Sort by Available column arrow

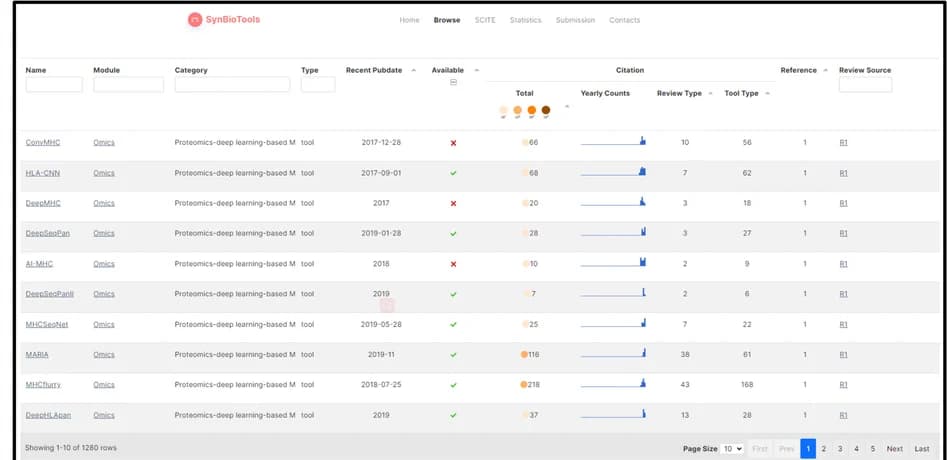[x=477, y=71]
